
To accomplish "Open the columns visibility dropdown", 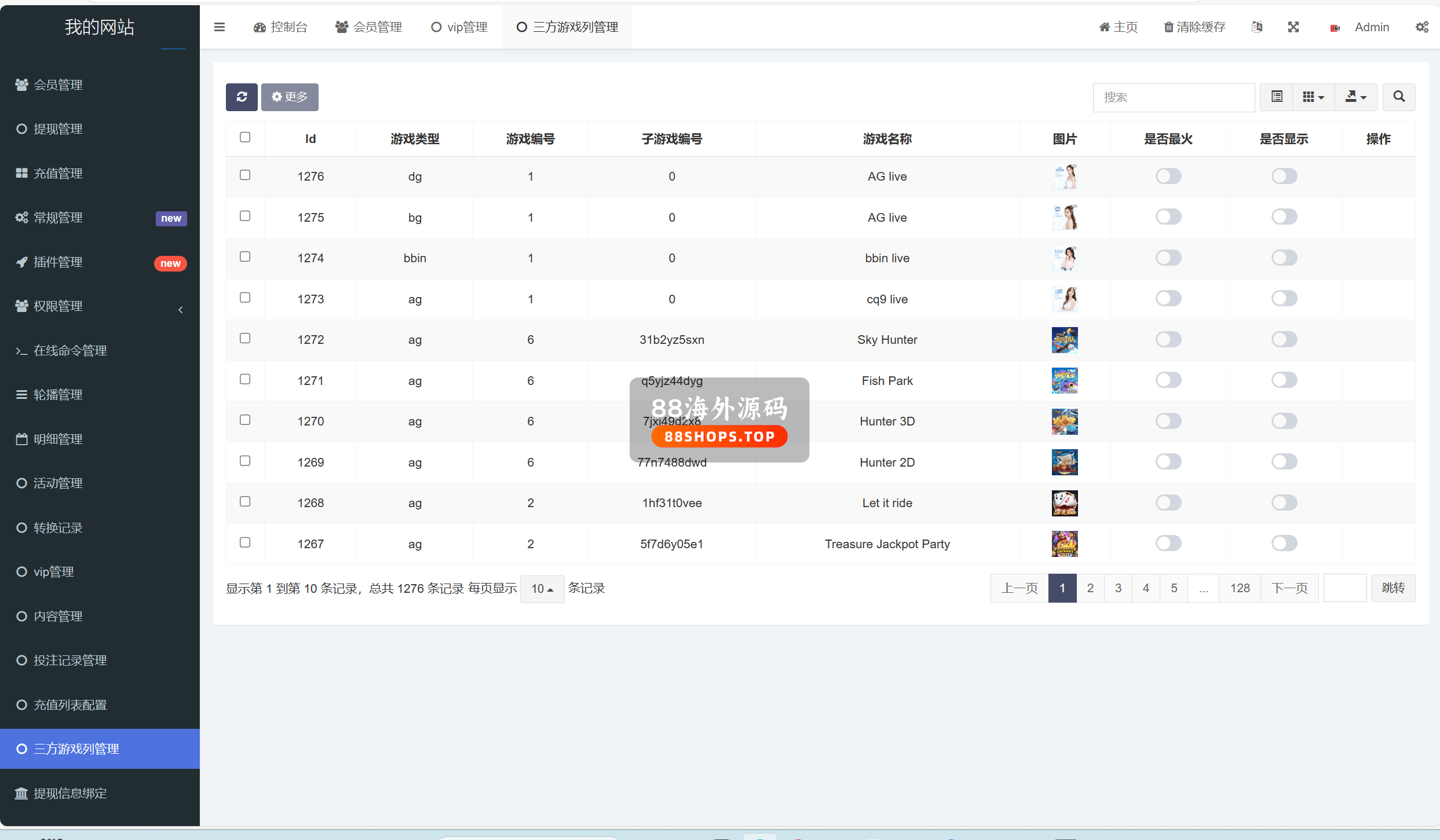I will pyautogui.click(x=1313, y=97).
